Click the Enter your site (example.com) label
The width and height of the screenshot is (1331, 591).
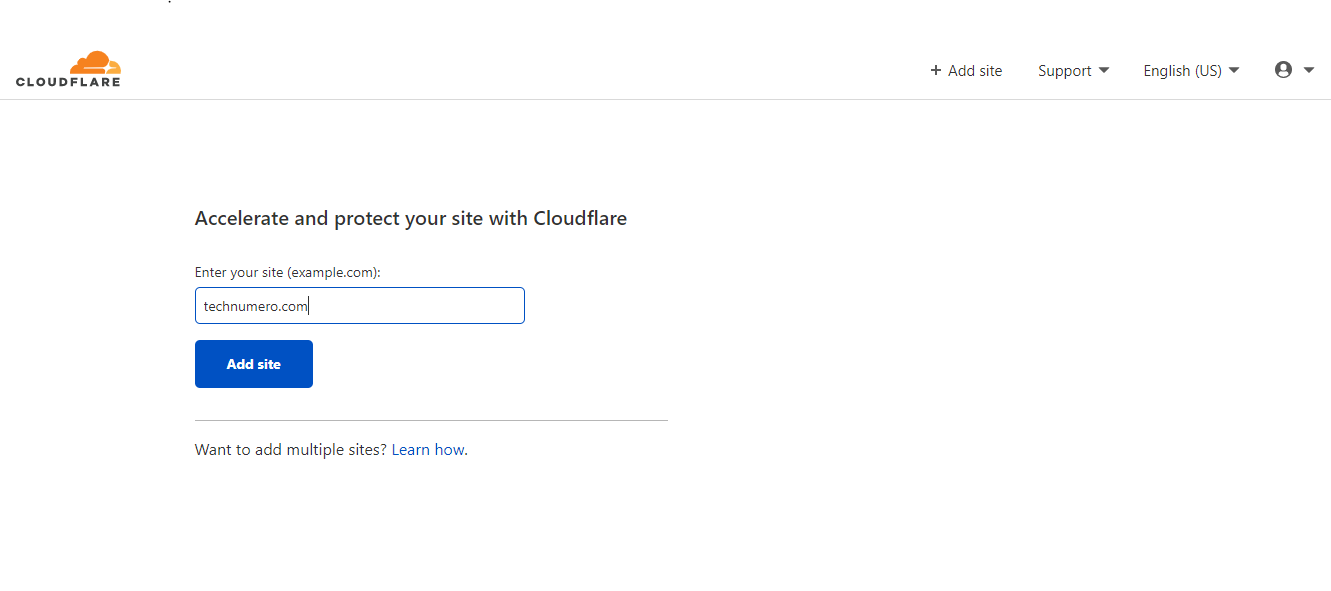click(x=288, y=272)
